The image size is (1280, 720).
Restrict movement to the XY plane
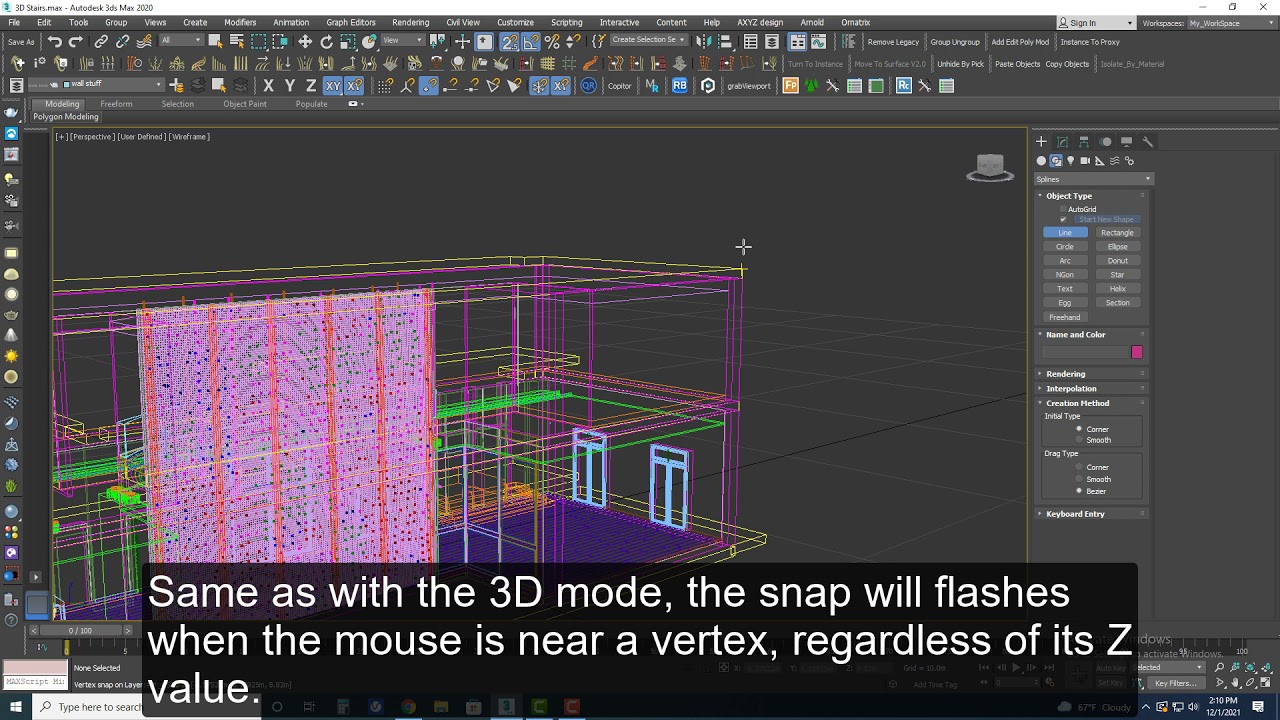pyautogui.click(x=333, y=86)
